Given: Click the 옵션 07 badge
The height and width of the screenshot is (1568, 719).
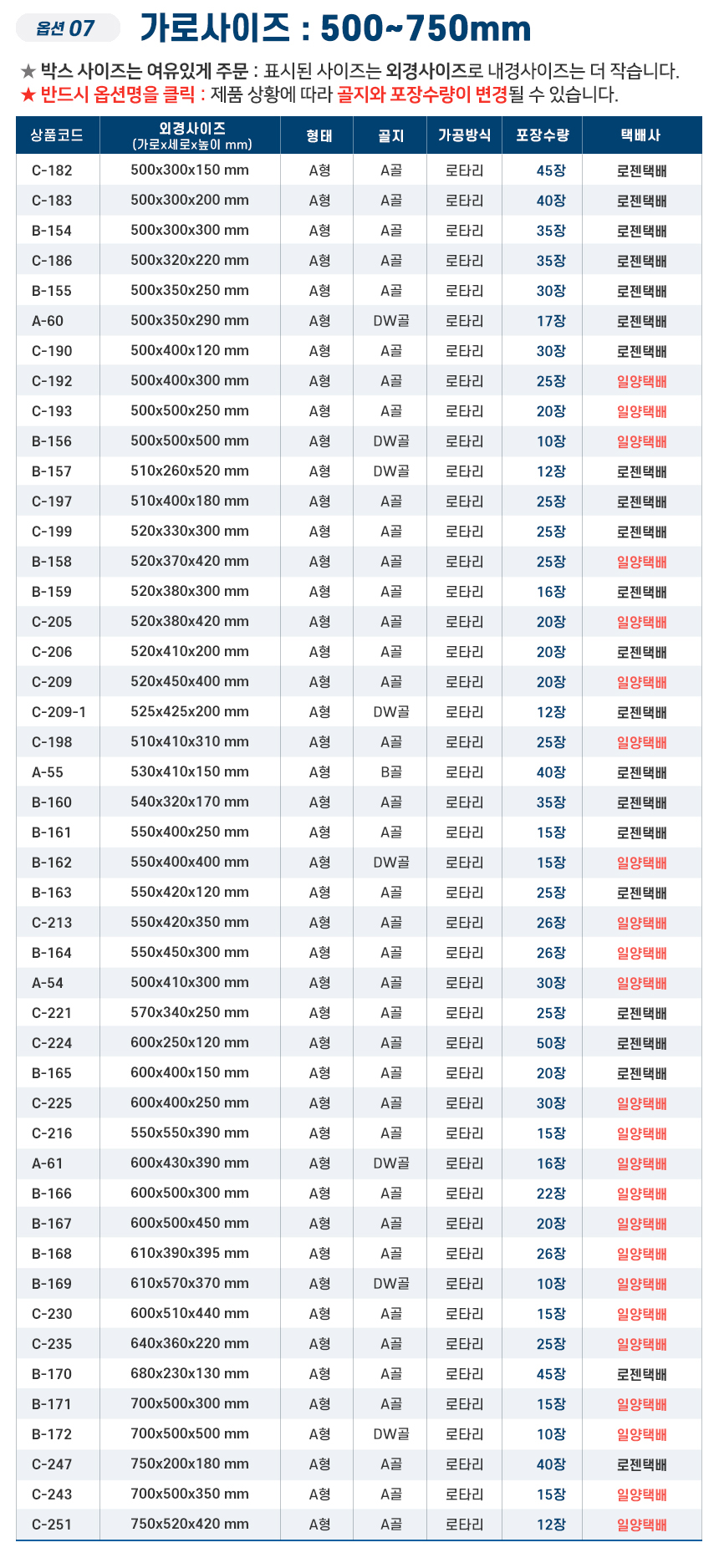Looking at the screenshot, I should [66, 28].
